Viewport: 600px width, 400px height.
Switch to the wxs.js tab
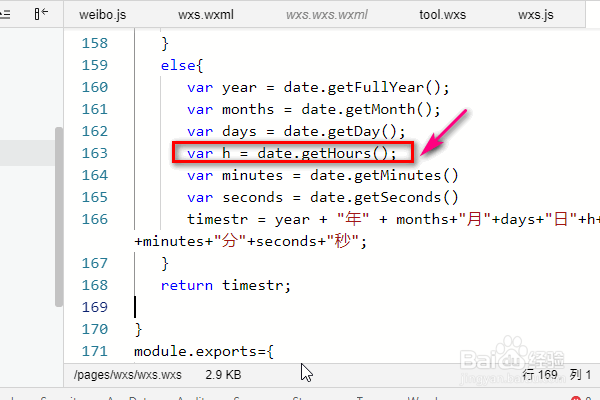tap(536, 15)
